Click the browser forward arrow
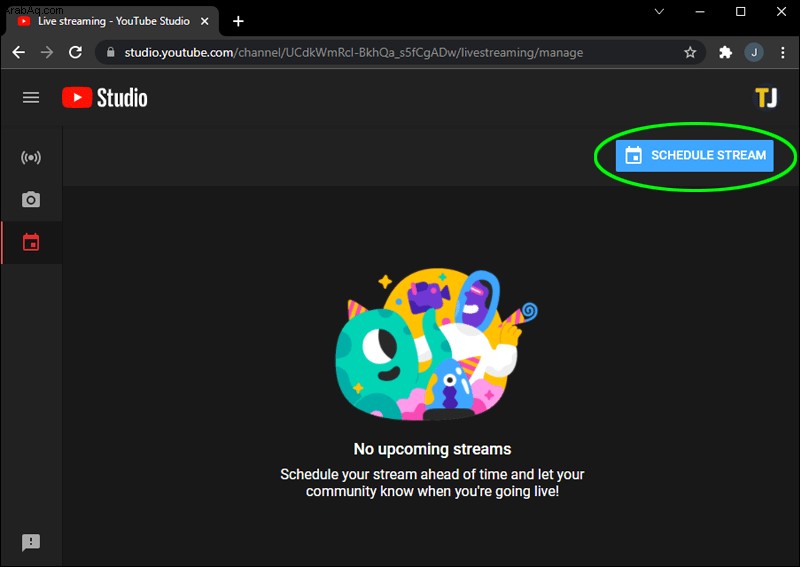 (x=47, y=52)
